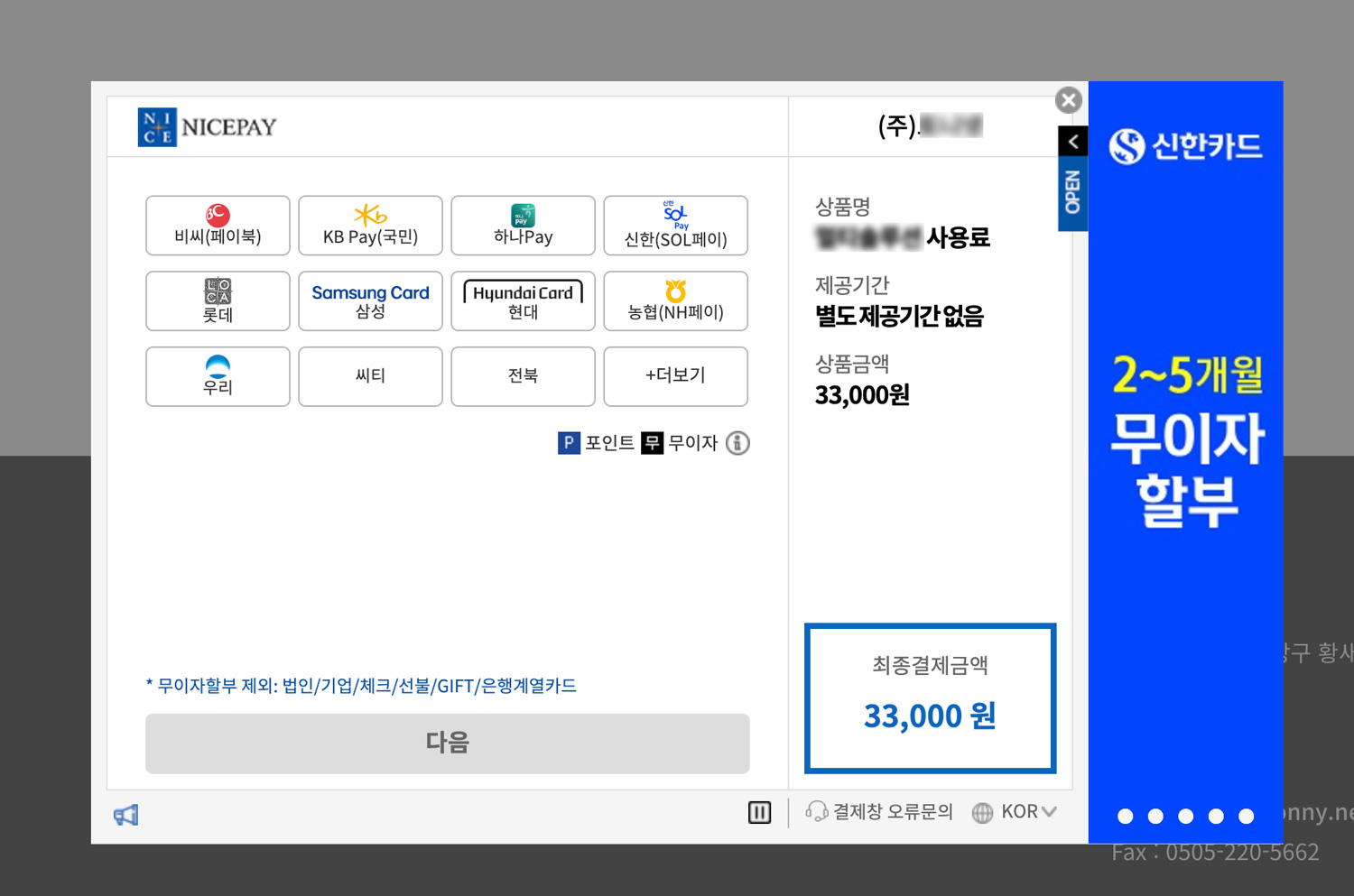Collapse the OPEN side banner arrow
1354x896 pixels.
point(1072,142)
